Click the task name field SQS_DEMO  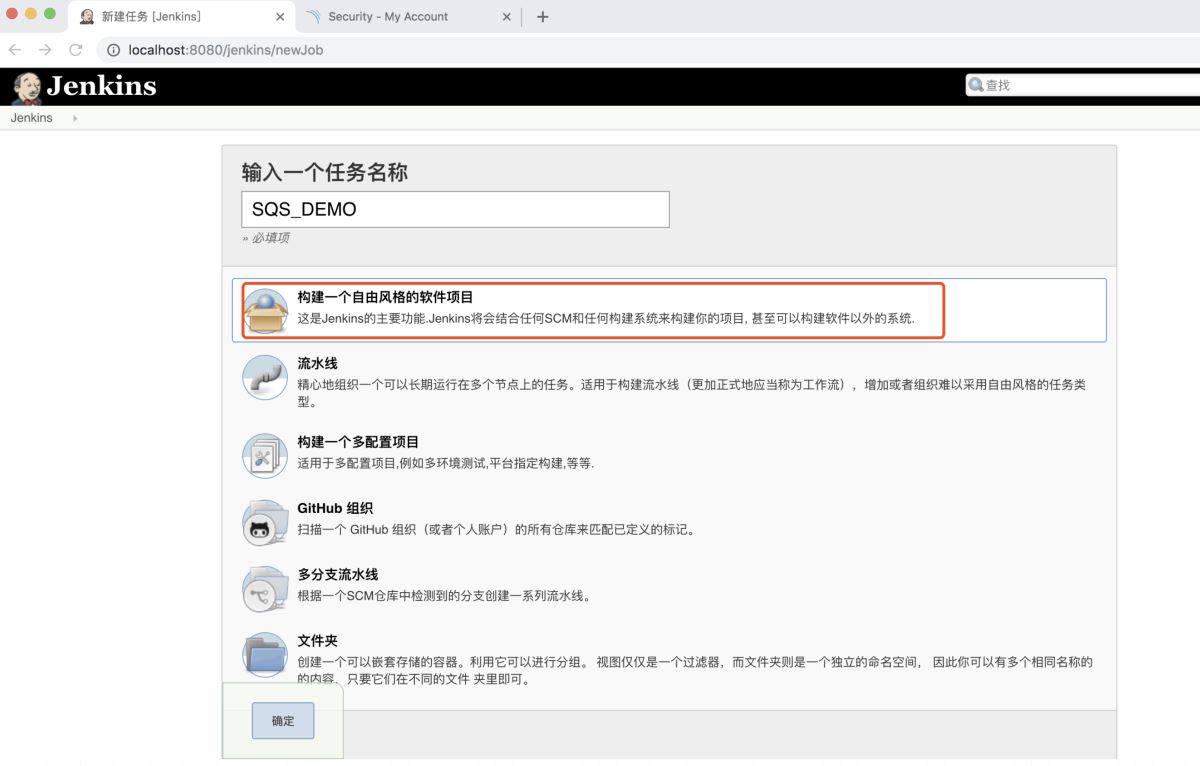tap(455, 209)
